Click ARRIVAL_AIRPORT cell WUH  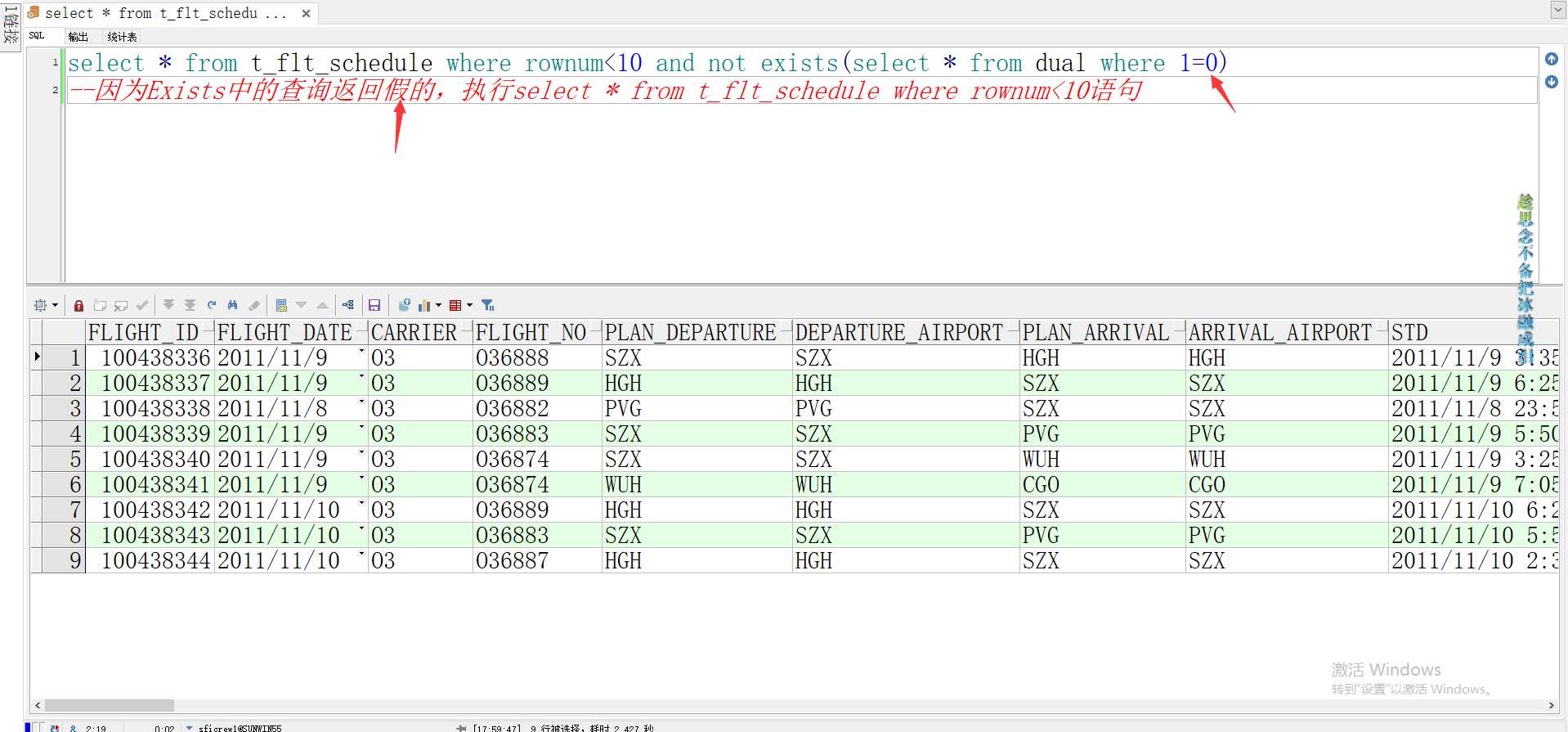[1288, 459]
